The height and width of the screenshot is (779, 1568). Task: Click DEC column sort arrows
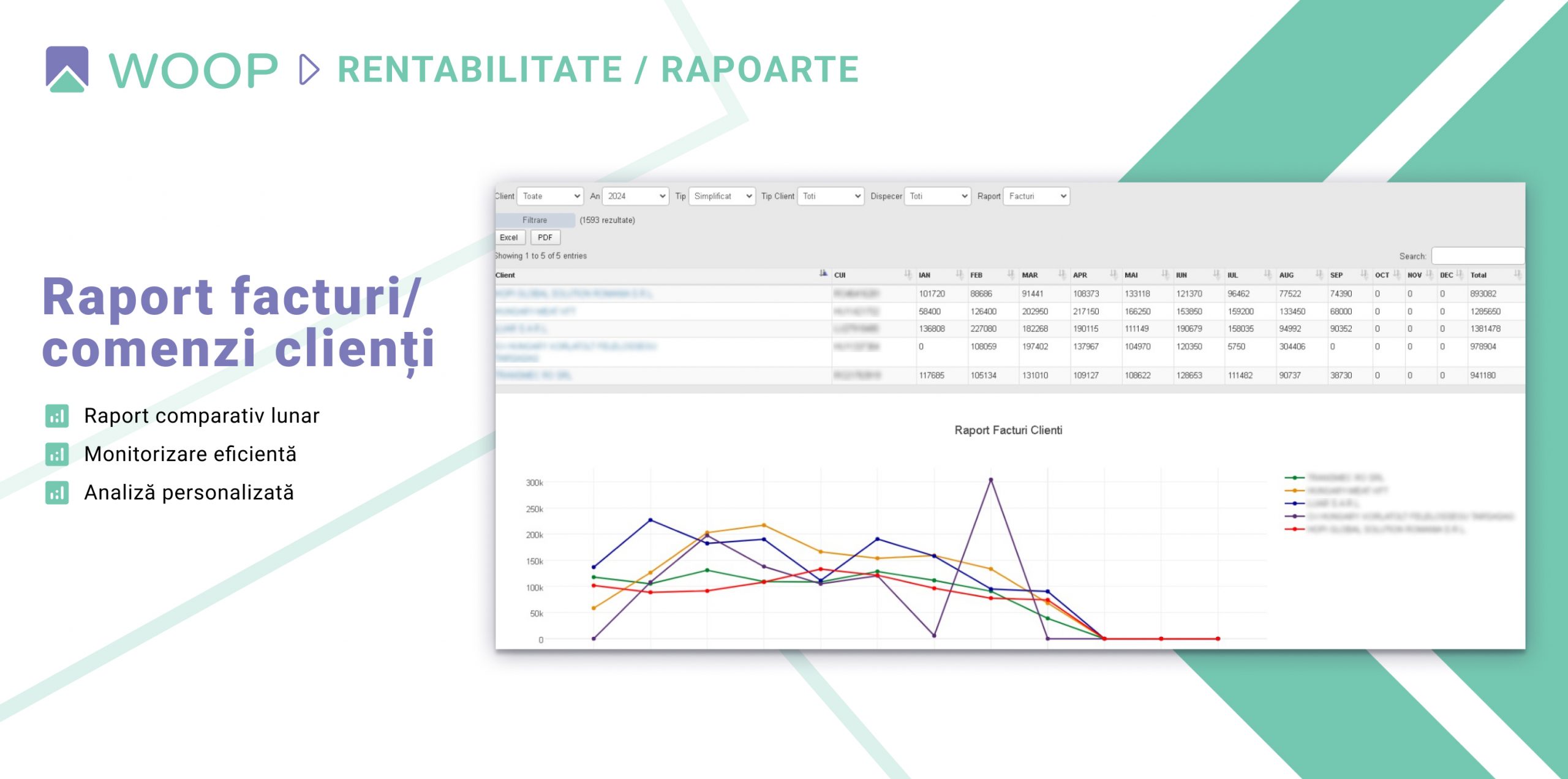click(1460, 274)
